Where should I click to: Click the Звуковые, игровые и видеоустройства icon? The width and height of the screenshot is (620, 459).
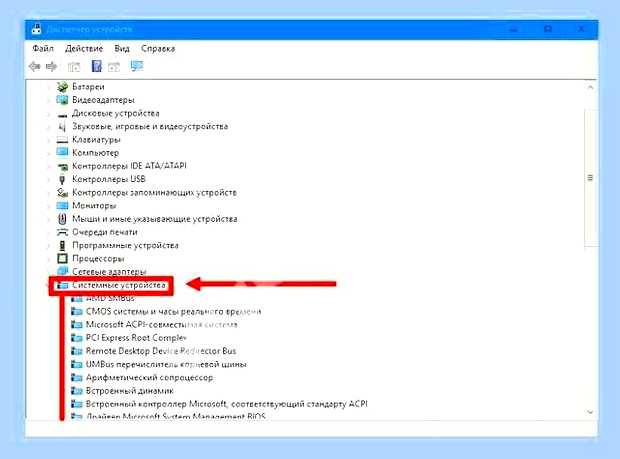(x=62, y=127)
